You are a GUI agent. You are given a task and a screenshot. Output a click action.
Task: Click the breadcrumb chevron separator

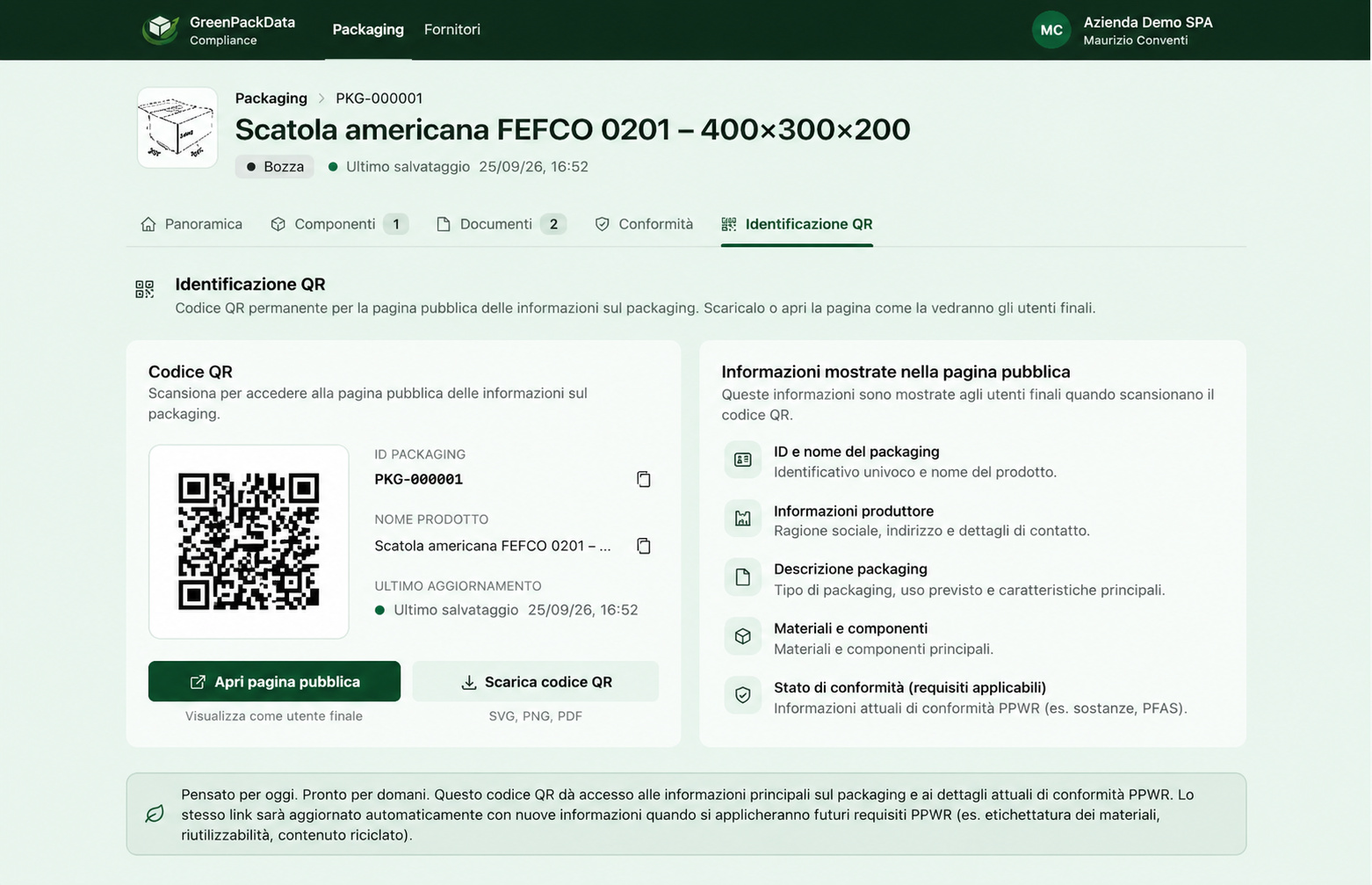click(321, 98)
